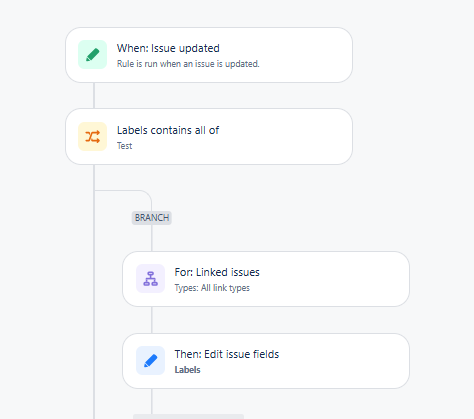
Task: Click the bold 'Labels' field text
Action: click(x=187, y=370)
